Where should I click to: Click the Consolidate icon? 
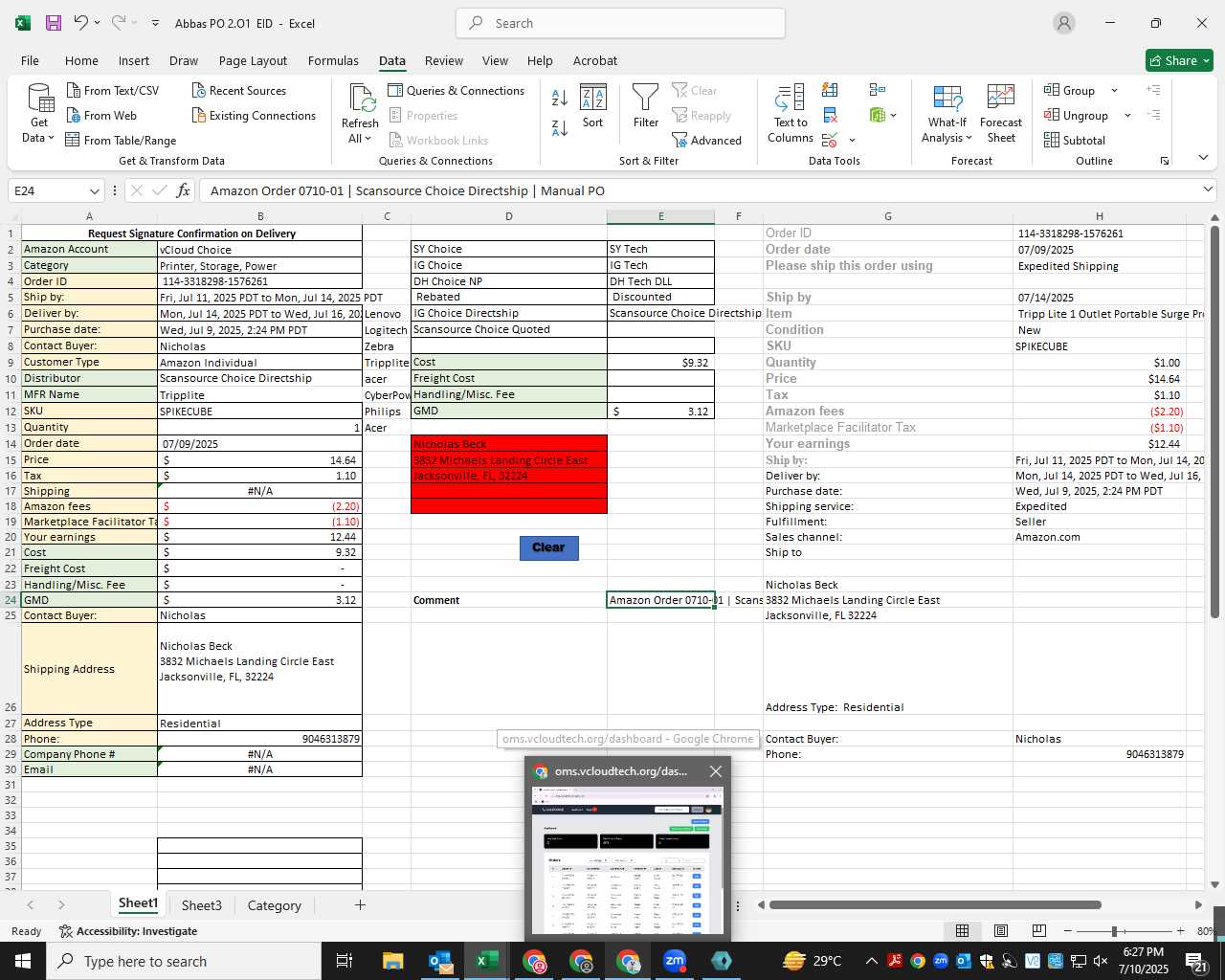pos(878,90)
